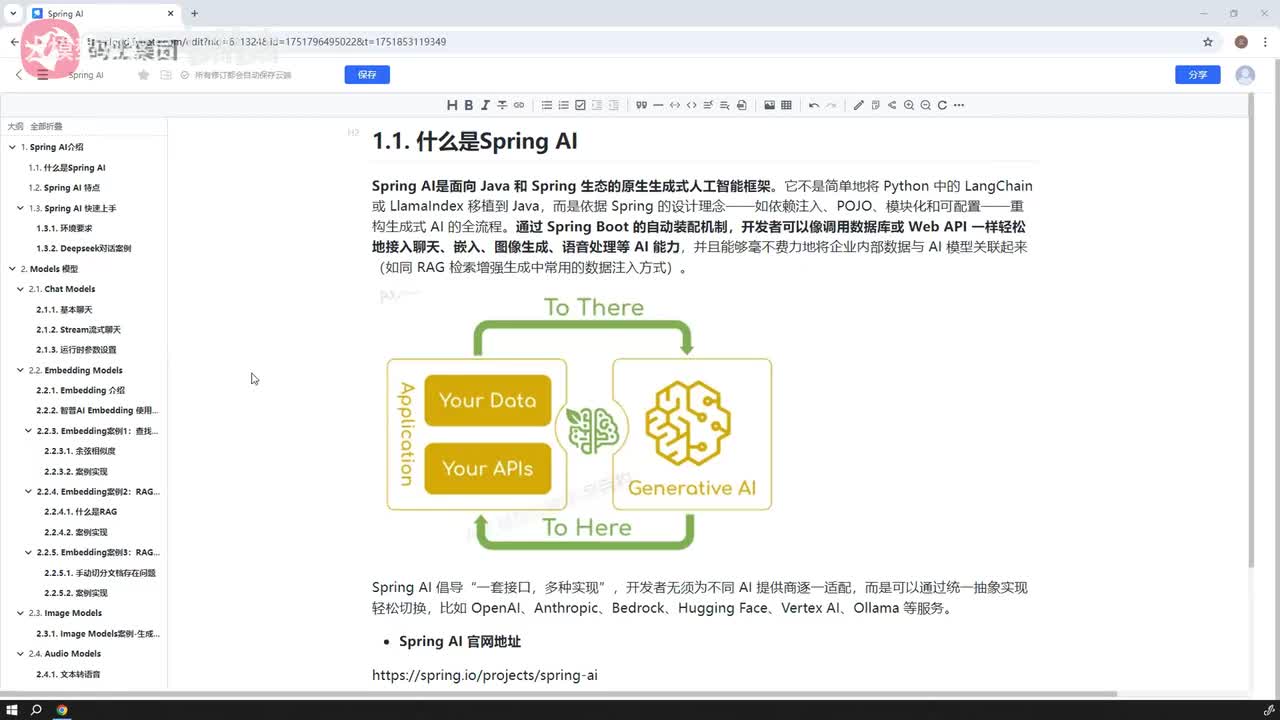Go to outline item '1.3.1. 环境要求'
Screen dimensions: 1280x720
pos(64,228)
